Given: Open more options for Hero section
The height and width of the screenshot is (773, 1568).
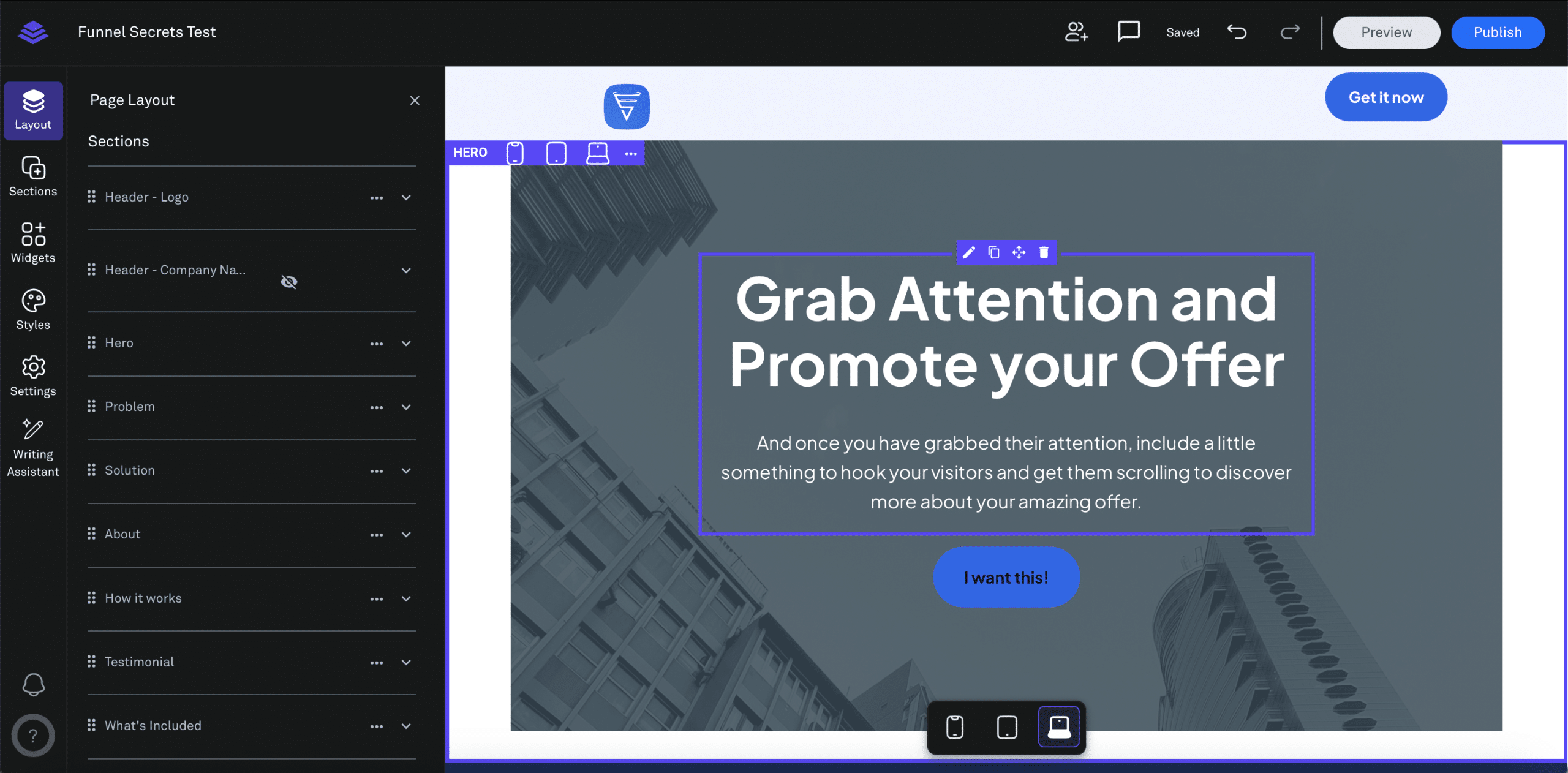Looking at the screenshot, I should [377, 344].
